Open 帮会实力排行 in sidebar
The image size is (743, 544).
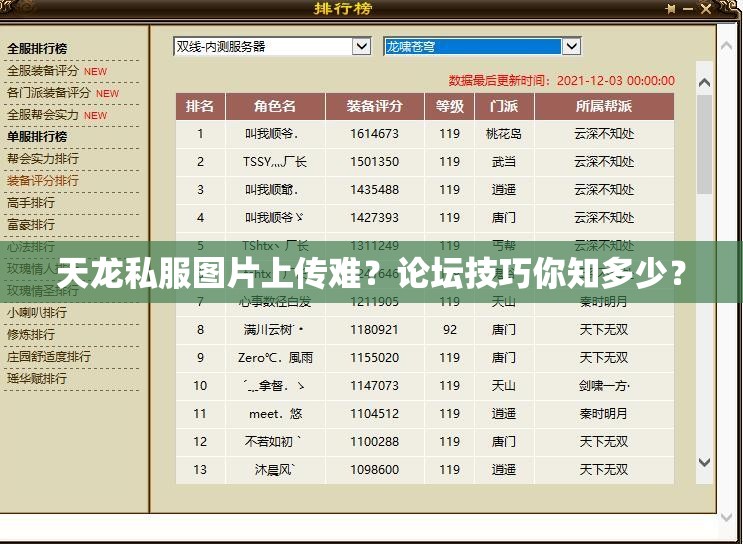pyautogui.click(x=43, y=158)
